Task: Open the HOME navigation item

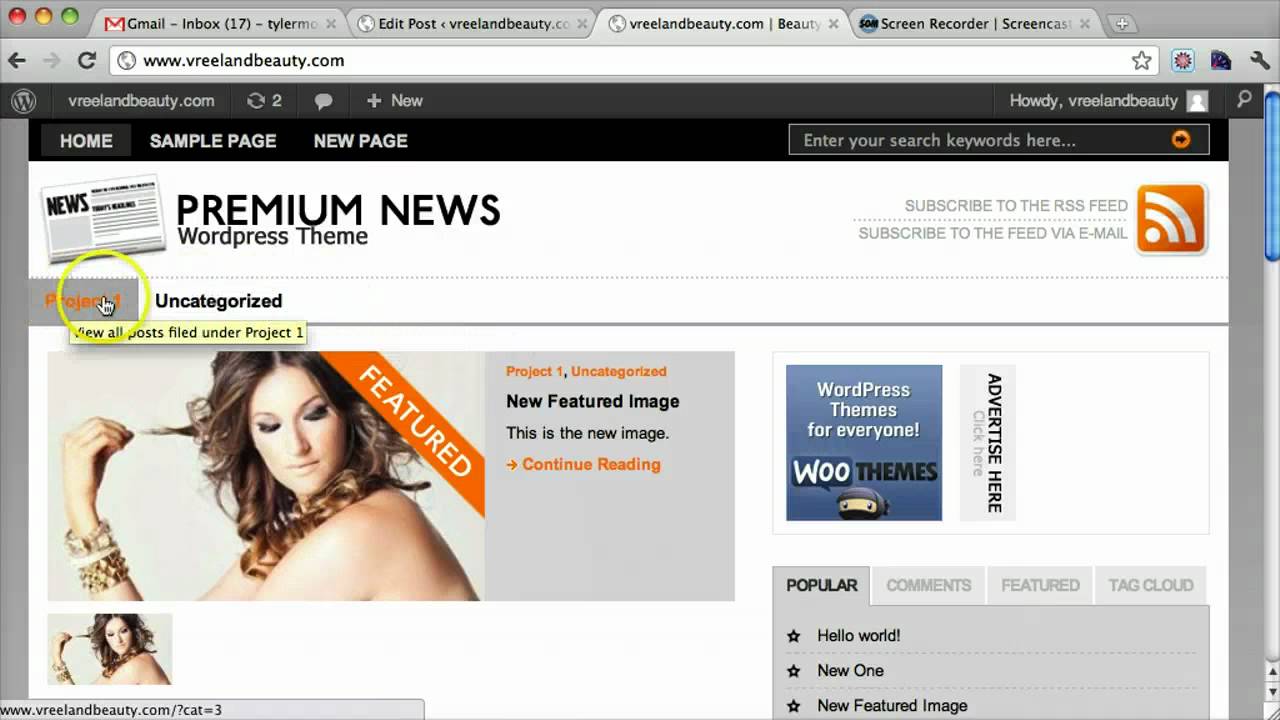Action: coord(86,141)
